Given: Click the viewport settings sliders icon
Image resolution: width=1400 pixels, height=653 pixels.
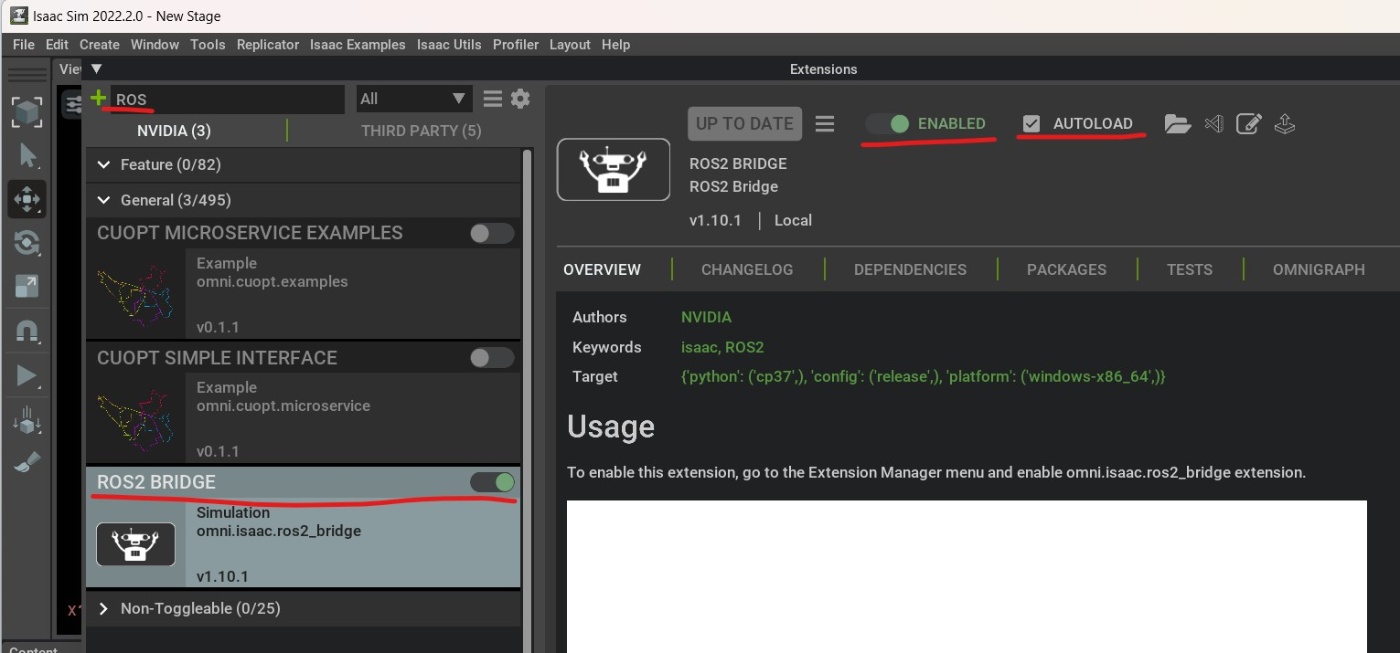Looking at the screenshot, I should pos(73,105).
